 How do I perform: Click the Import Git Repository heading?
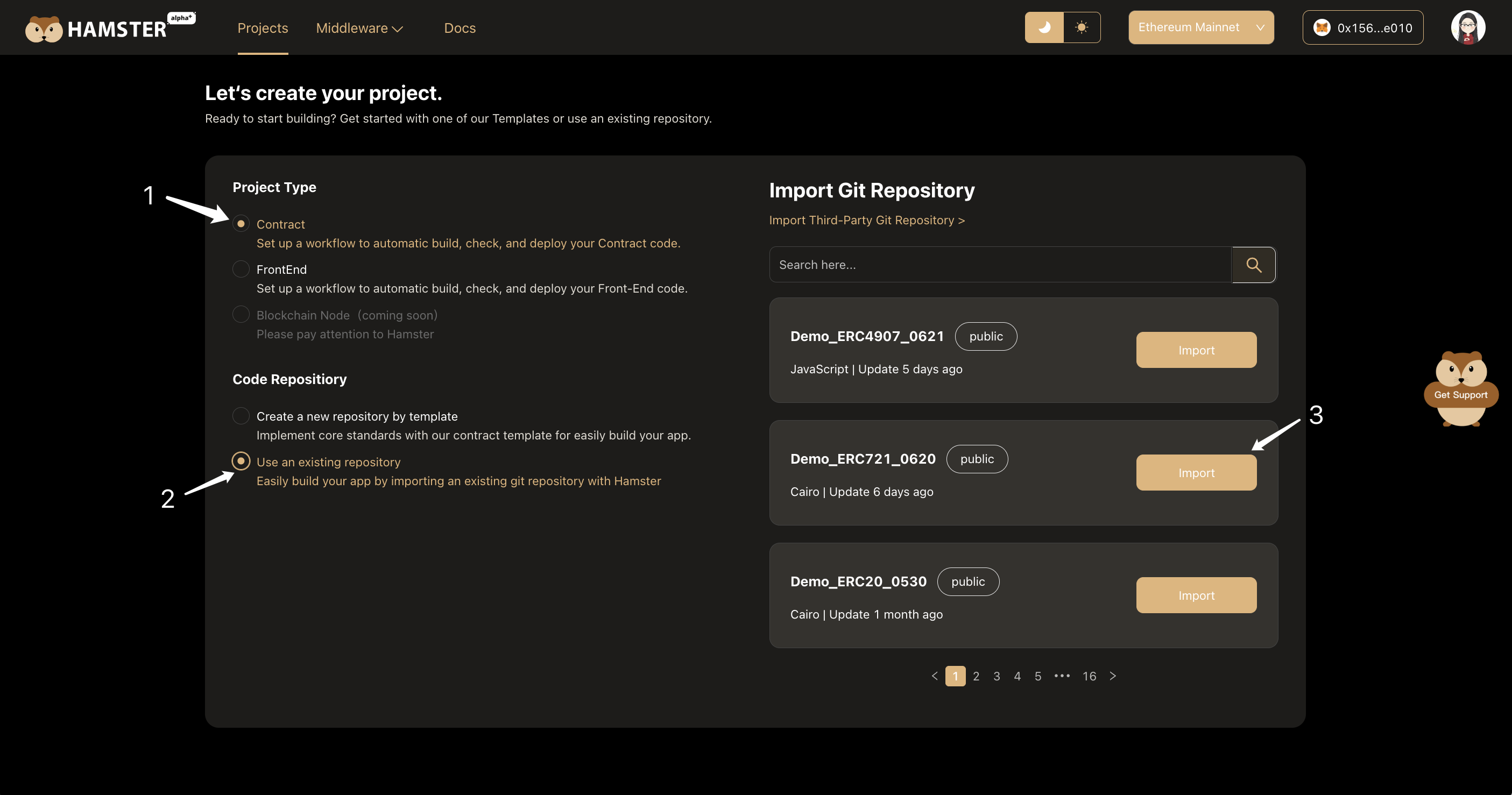point(872,190)
